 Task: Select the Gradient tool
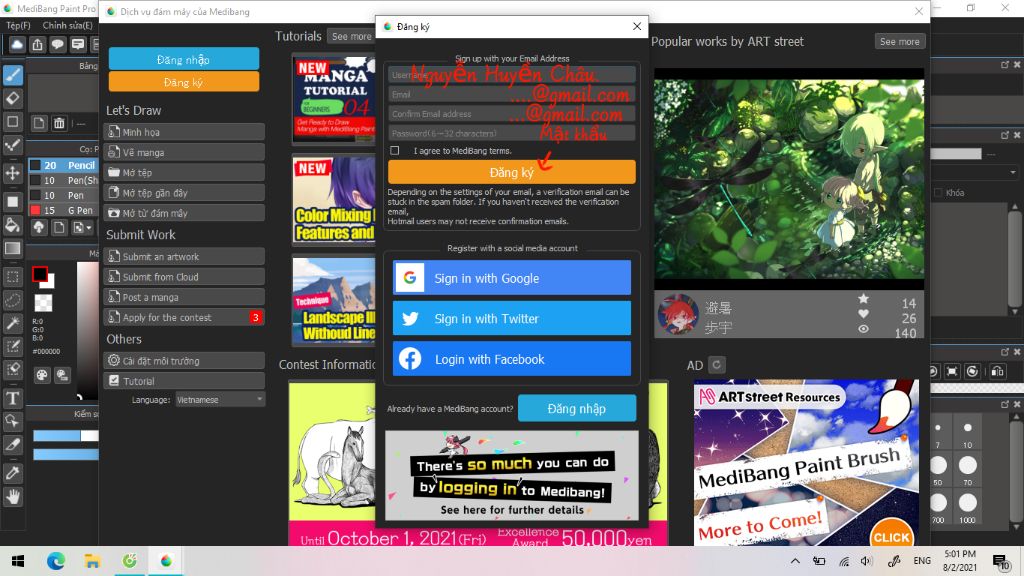click(x=12, y=248)
